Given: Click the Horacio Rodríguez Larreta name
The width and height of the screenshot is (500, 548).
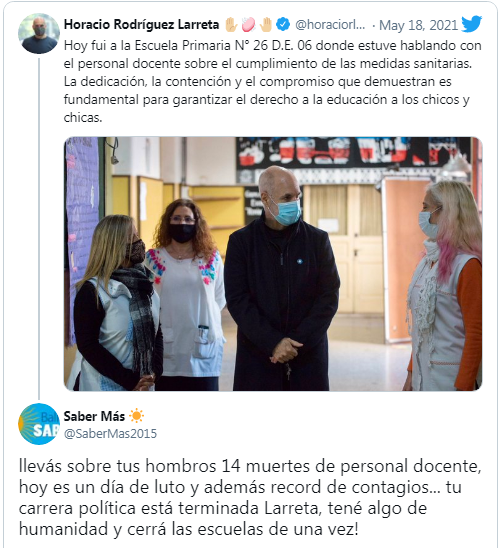Looking at the screenshot, I should click(x=142, y=24).
